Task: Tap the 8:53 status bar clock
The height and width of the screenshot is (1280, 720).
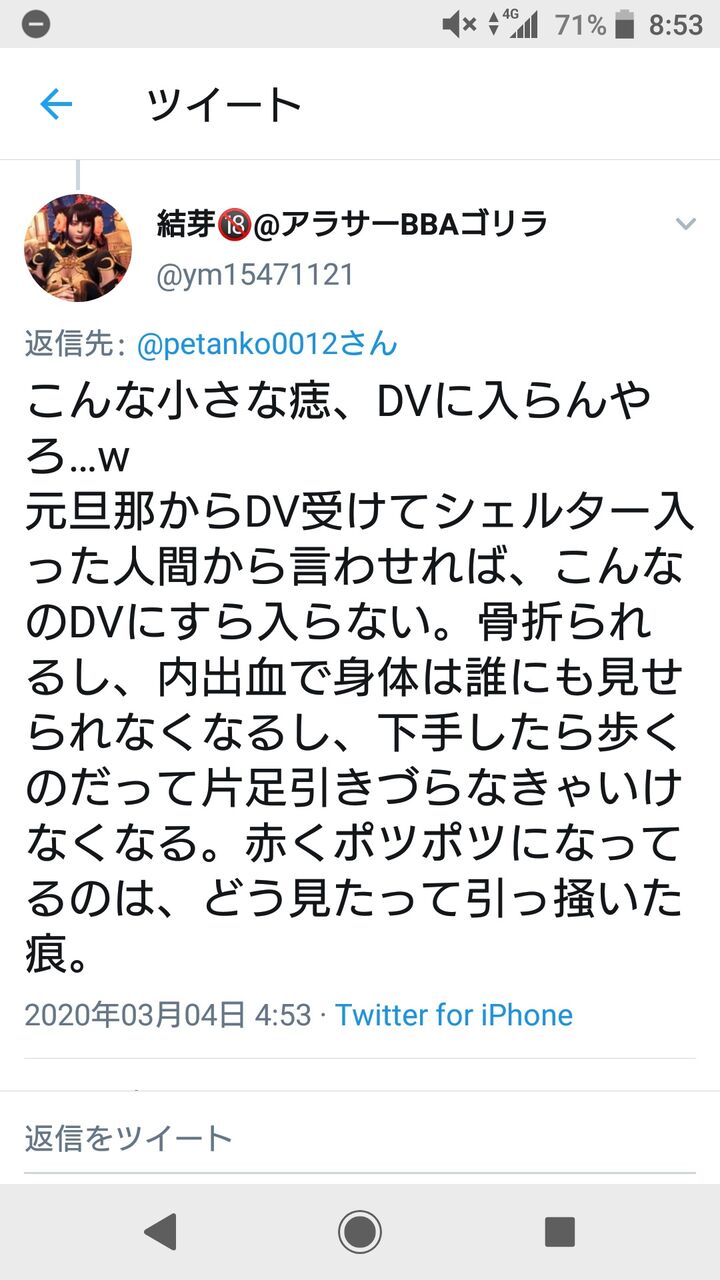Action: click(675, 24)
